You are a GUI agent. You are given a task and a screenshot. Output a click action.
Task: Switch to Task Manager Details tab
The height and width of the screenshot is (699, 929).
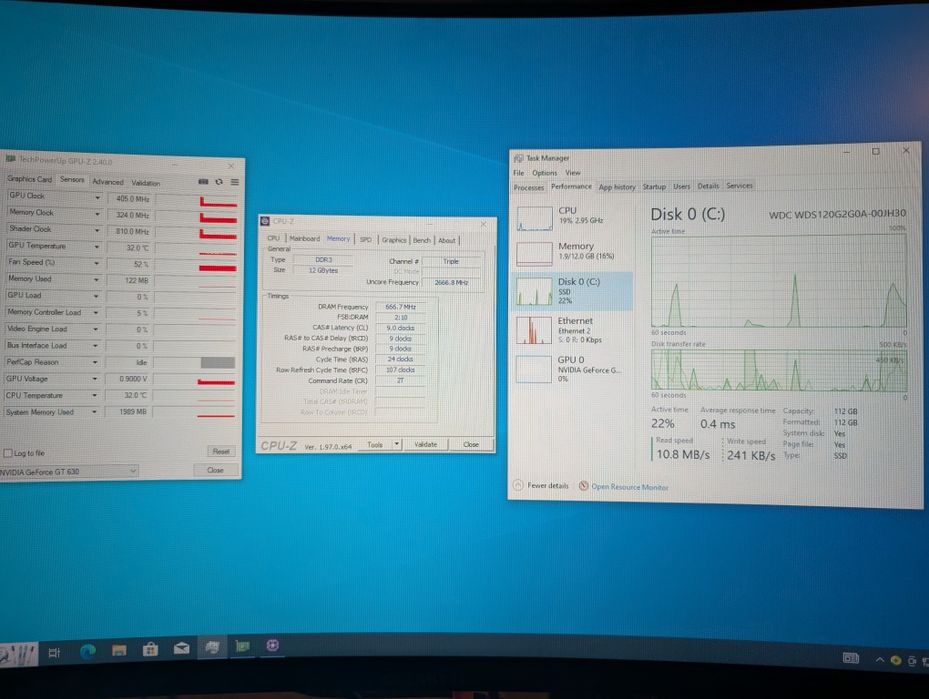(708, 185)
